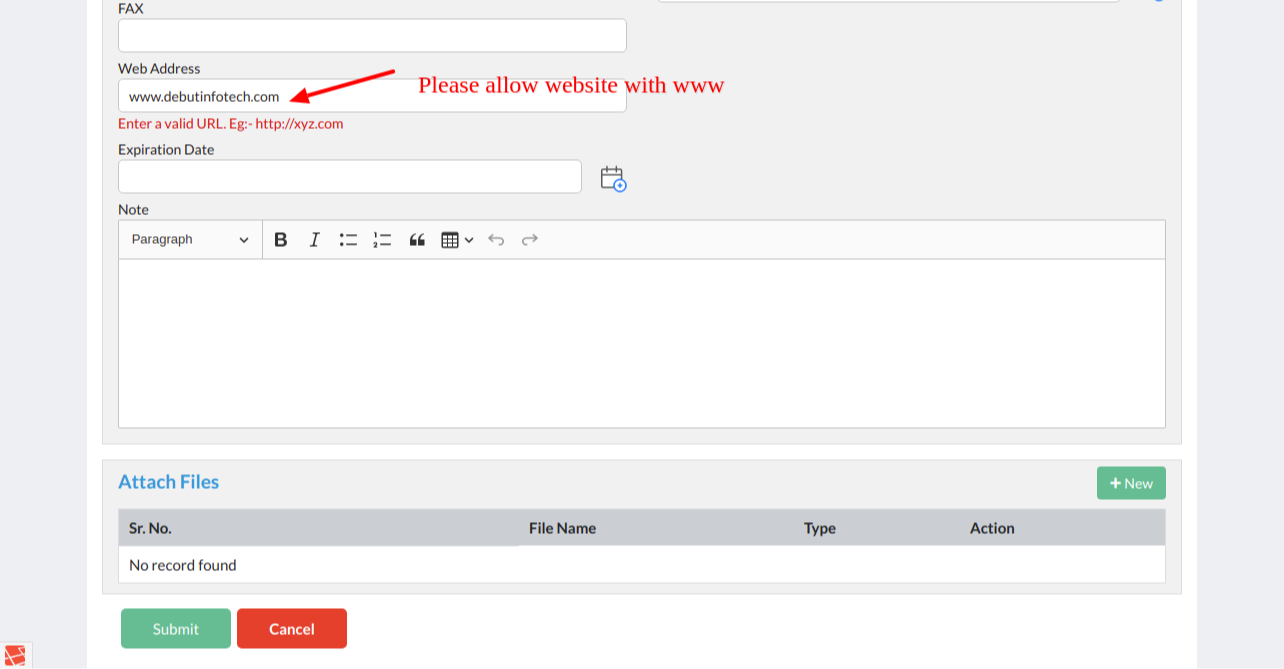This screenshot has width=1284, height=669.
Task: Cancel the form
Action: pyautogui.click(x=292, y=629)
